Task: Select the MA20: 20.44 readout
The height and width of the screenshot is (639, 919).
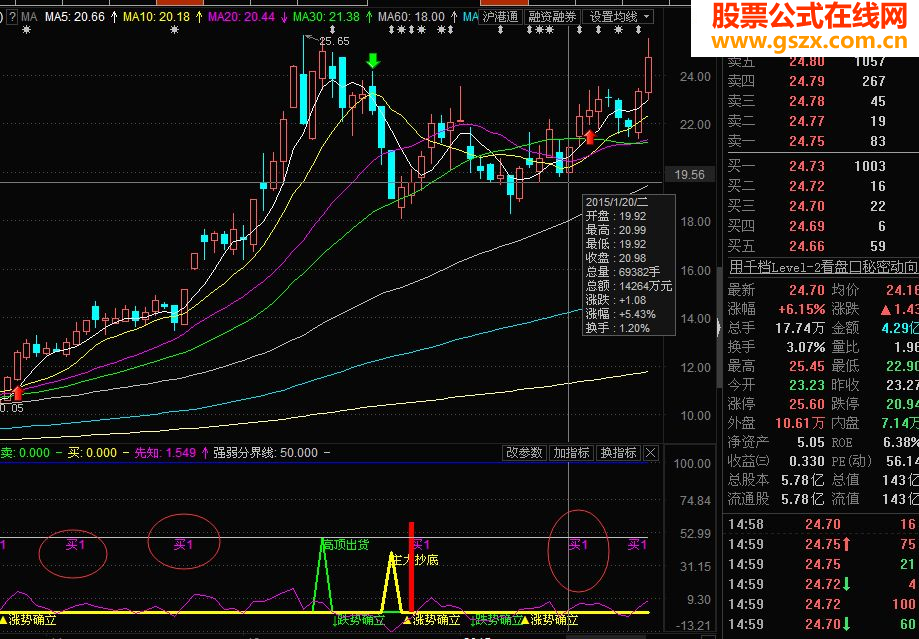Action: click(x=241, y=17)
